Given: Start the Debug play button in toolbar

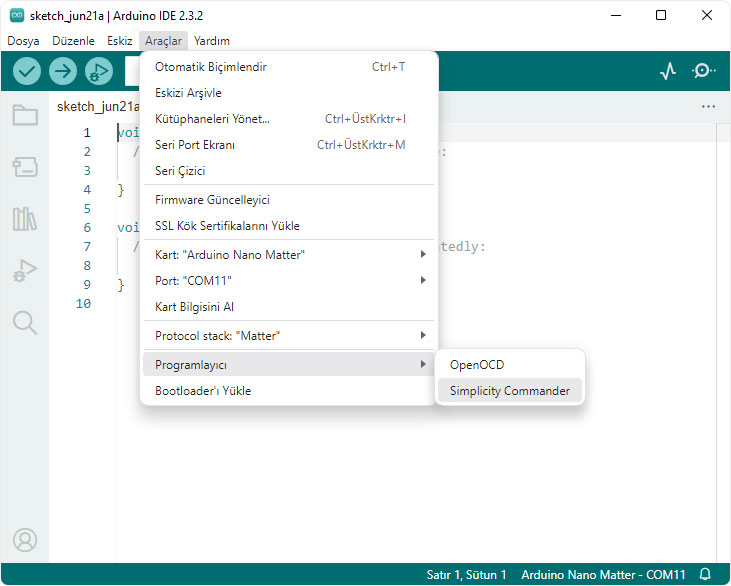Looking at the screenshot, I should tap(99, 71).
